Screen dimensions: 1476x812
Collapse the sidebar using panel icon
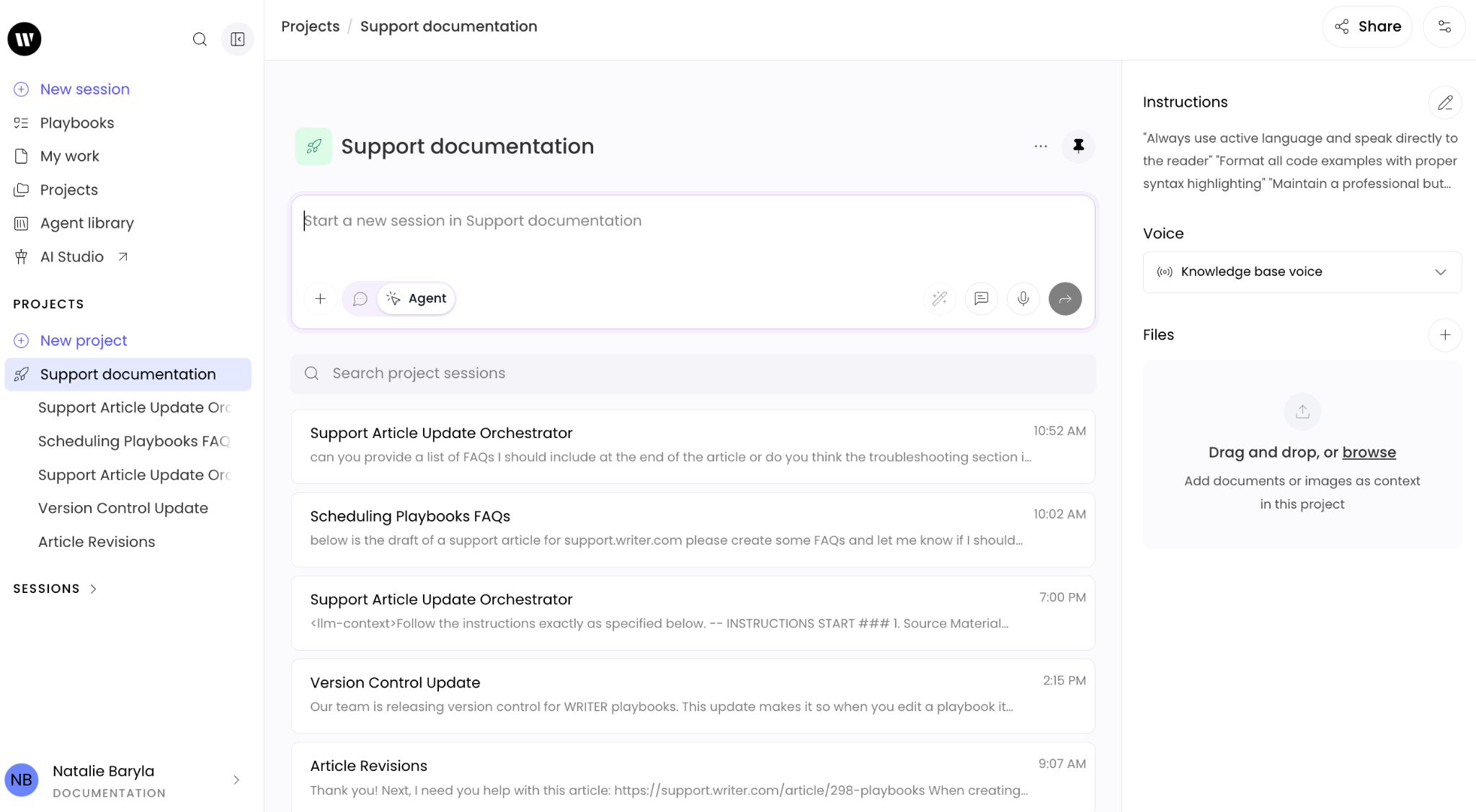[x=237, y=40]
